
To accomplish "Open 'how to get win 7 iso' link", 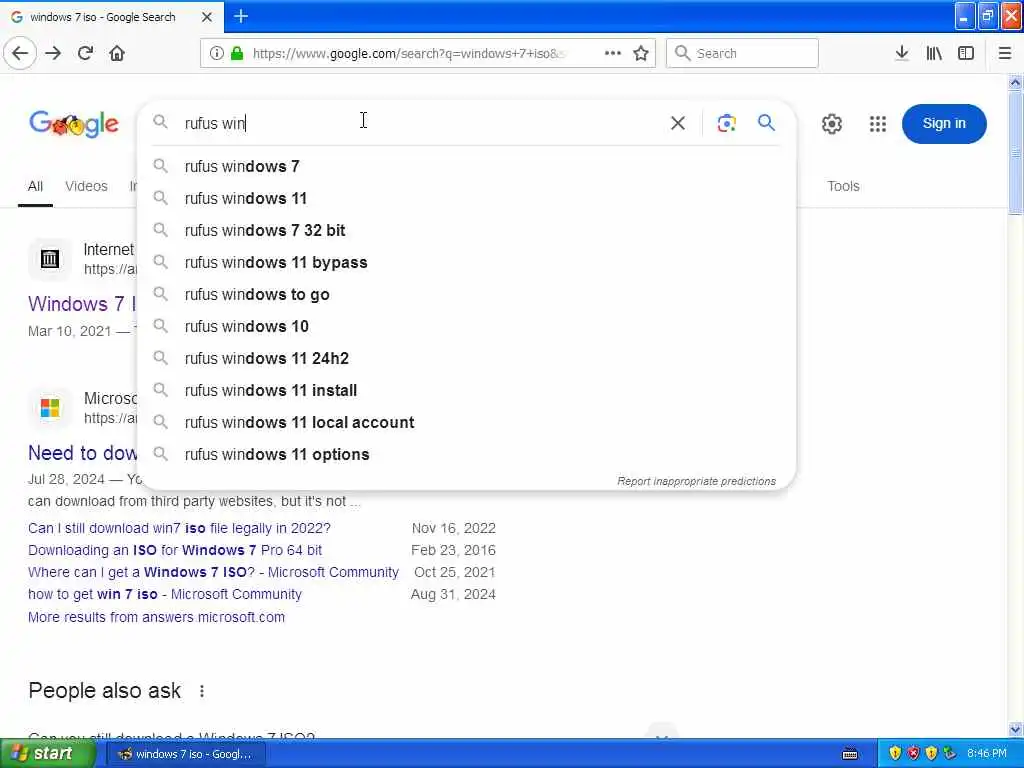I will pyautogui.click(x=165, y=595).
